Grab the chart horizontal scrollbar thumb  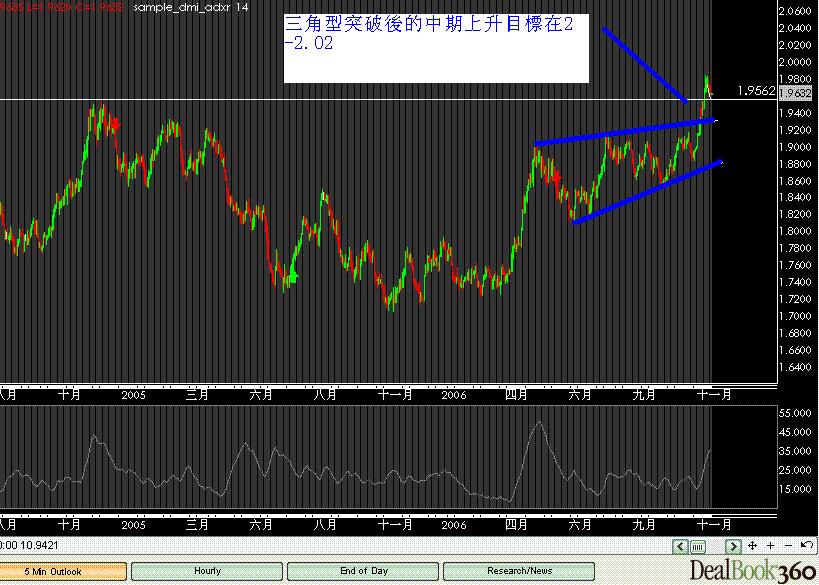pos(697,546)
